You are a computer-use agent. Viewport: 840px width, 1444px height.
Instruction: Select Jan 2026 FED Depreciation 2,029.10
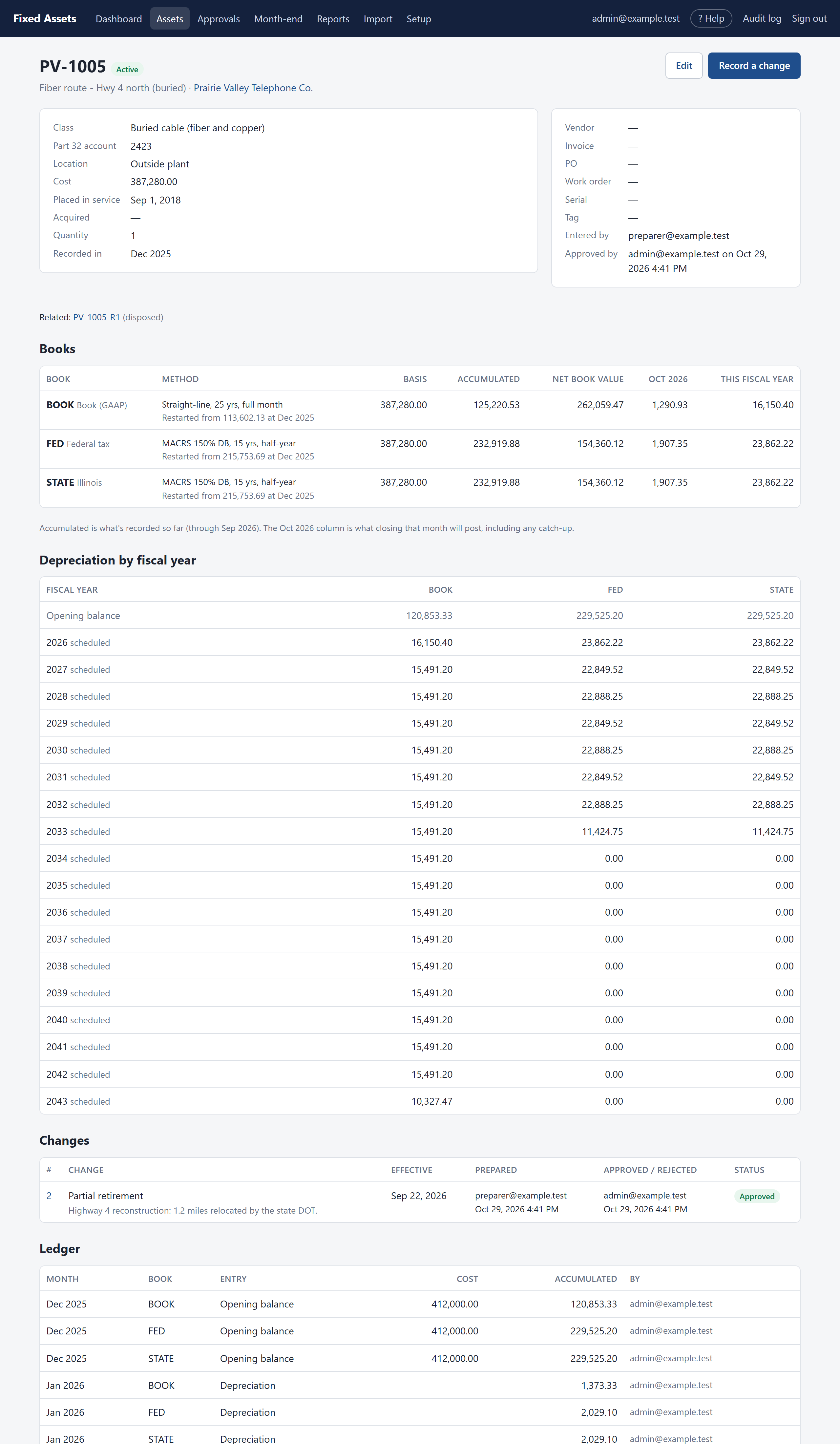pyautogui.click(x=599, y=1412)
